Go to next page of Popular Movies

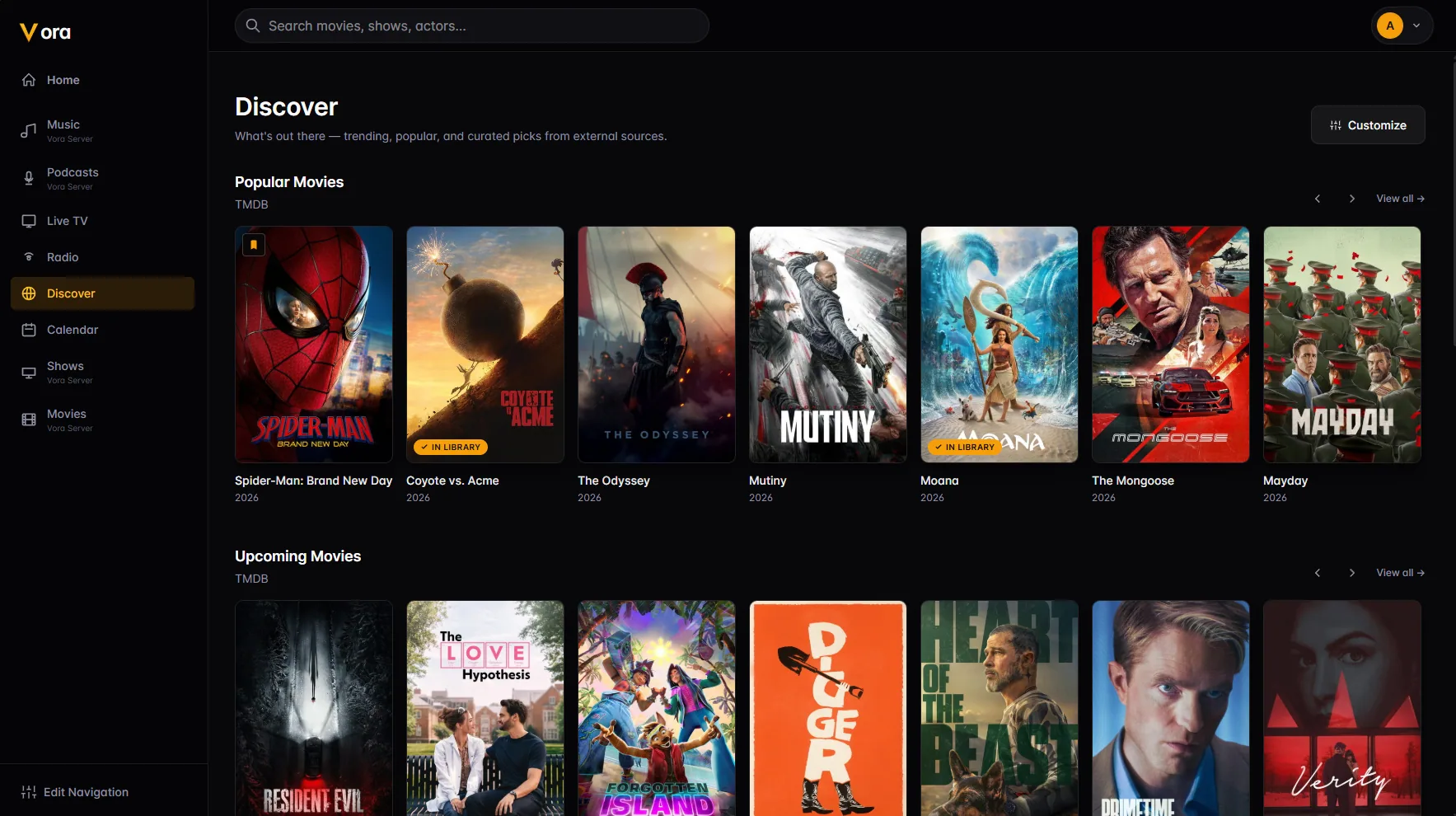tap(1352, 199)
